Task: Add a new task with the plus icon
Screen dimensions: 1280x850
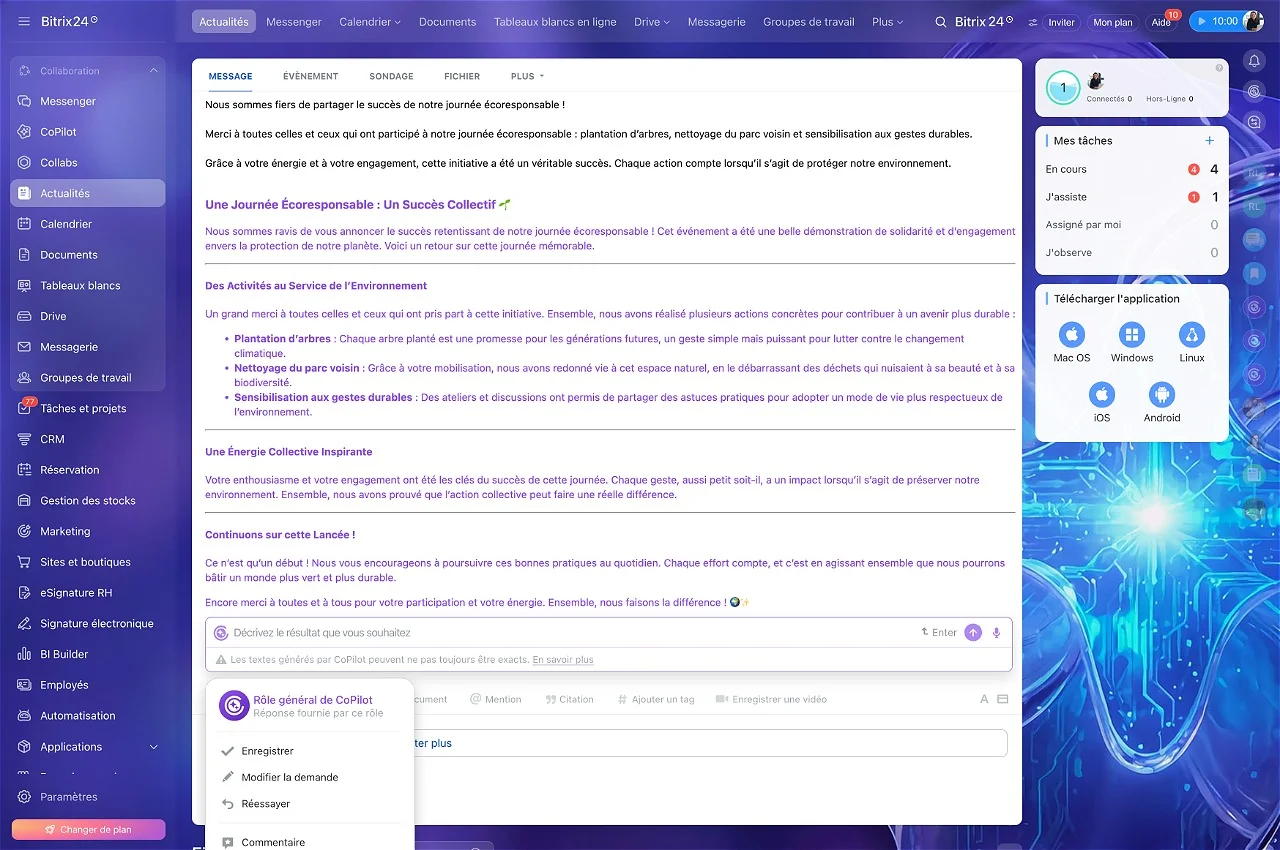Action: click(x=1209, y=141)
